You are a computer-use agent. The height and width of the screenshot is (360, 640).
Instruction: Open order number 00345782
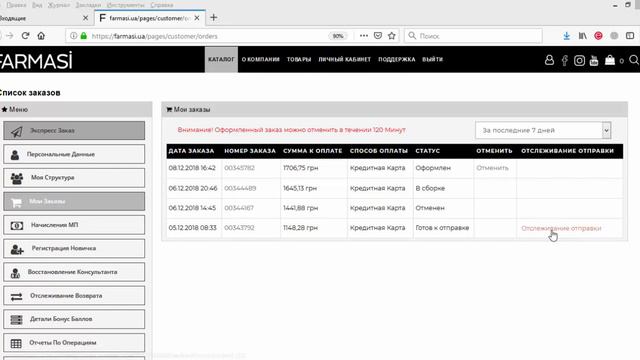click(x=239, y=168)
